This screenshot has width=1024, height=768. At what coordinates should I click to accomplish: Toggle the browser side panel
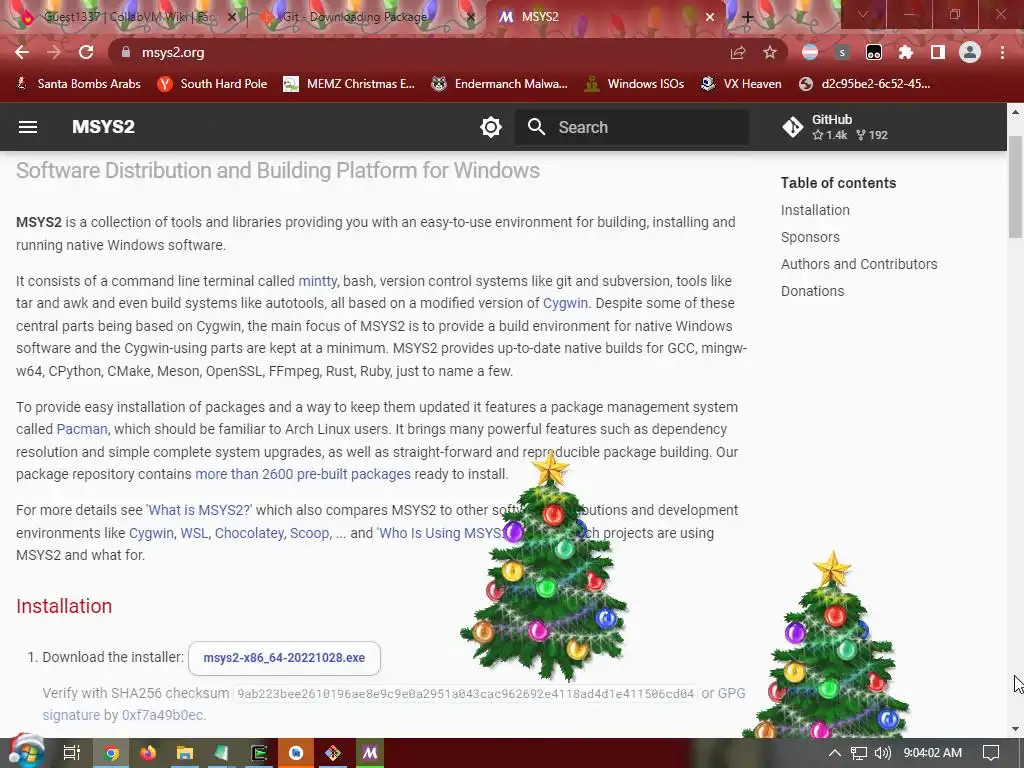938,52
